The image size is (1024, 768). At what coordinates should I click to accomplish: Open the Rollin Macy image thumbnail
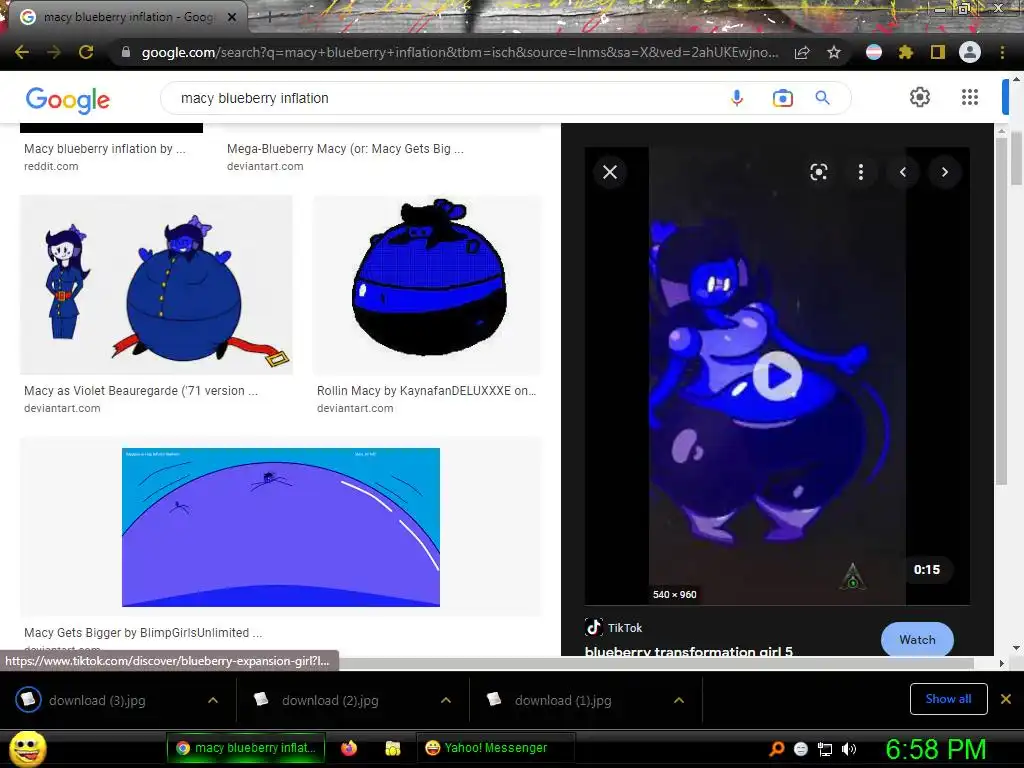pos(427,285)
